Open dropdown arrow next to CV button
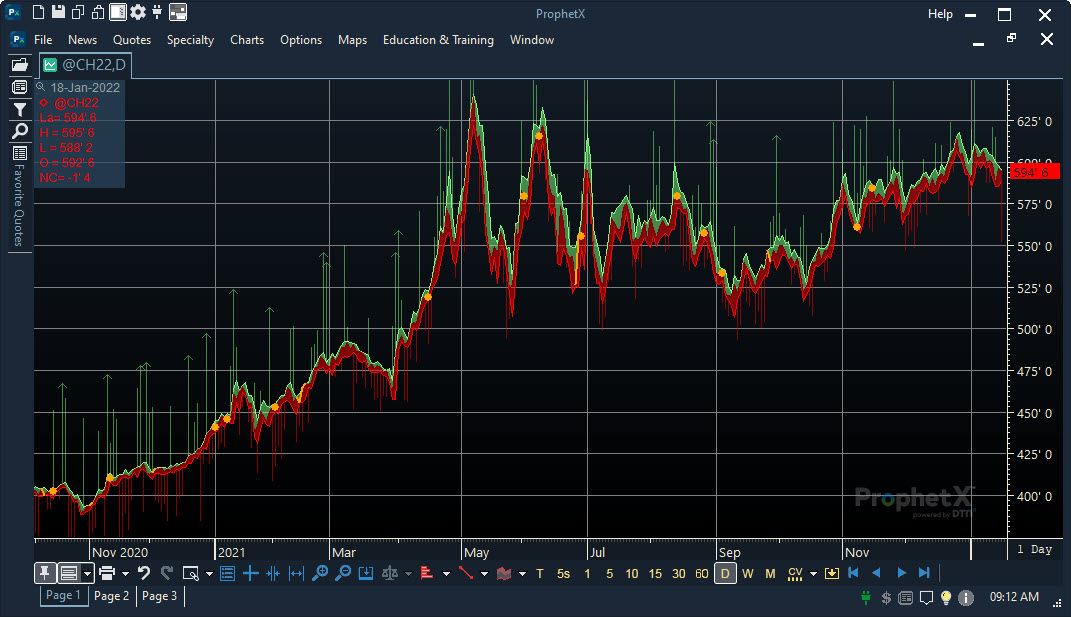Image resolution: width=1071 pixels, height=617 pixels. 813,574
